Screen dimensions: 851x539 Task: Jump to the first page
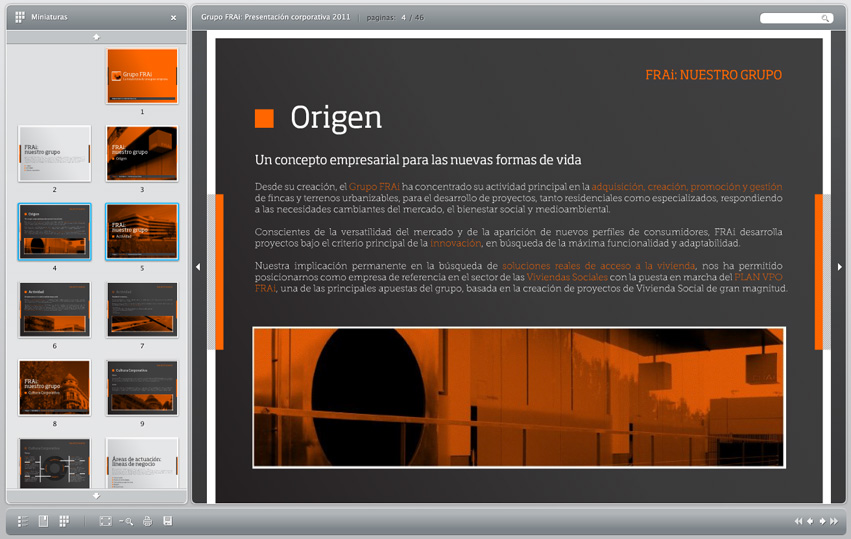pos(798,521)
